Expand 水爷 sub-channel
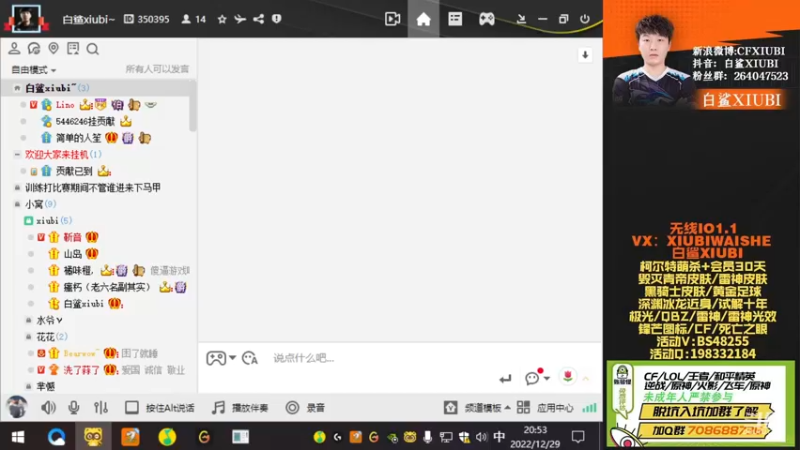Viewport: 800px width, 450px height. (x=29, y=320)
